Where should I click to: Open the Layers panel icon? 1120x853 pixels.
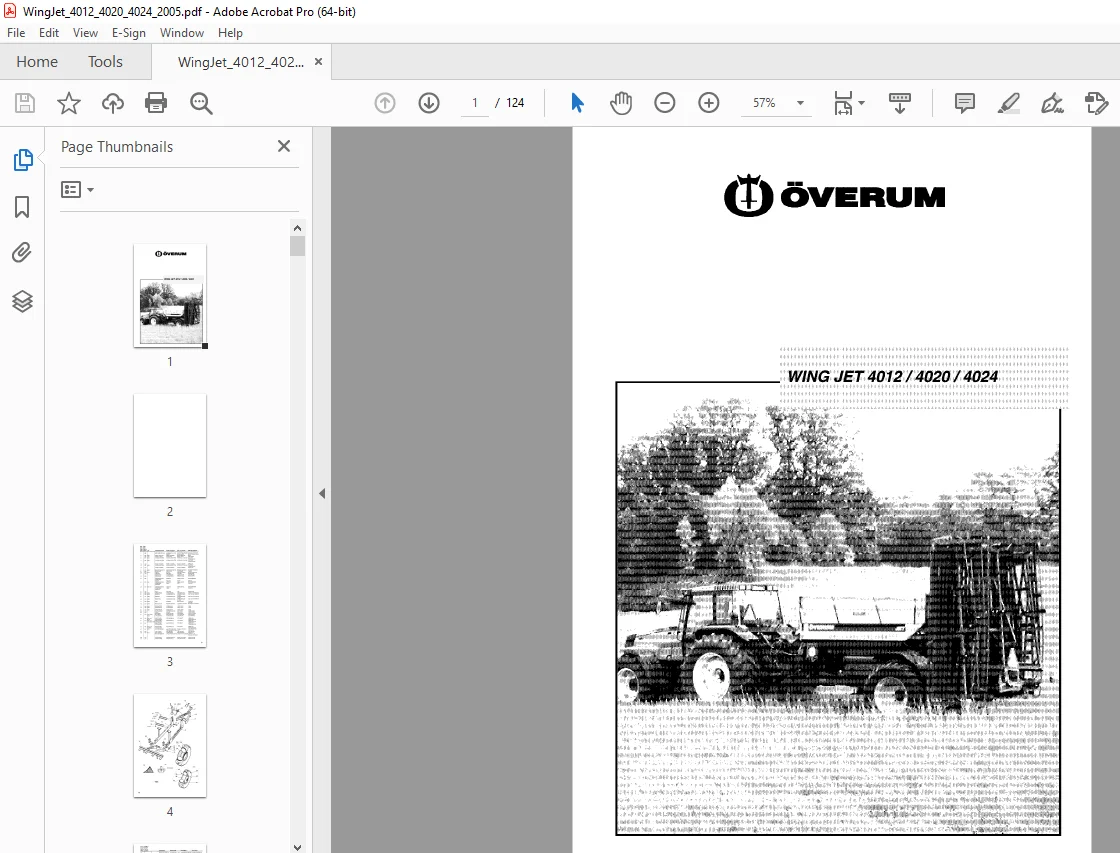click(22, 301)
